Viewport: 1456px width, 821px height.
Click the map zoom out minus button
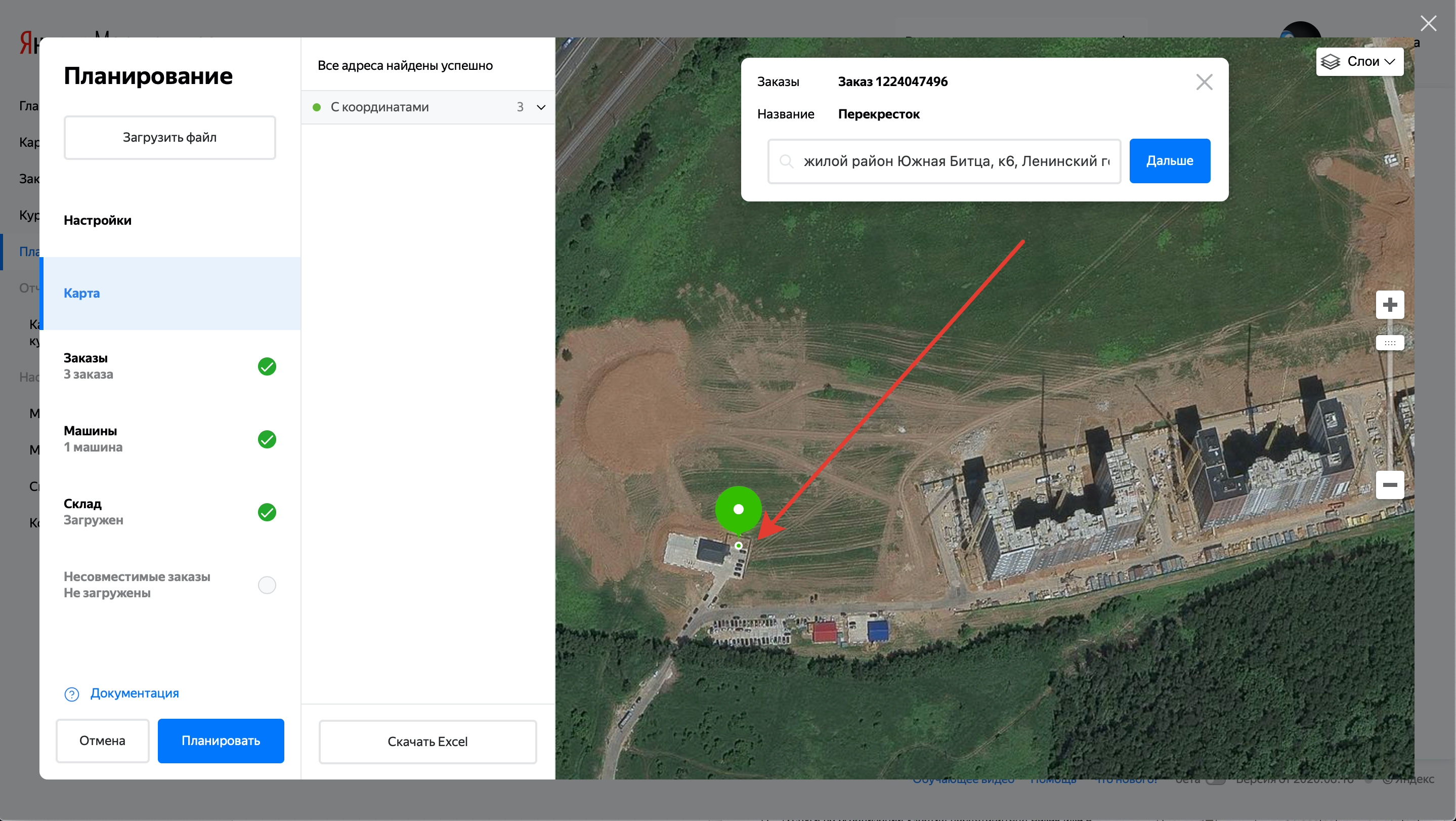tap(1389, 484)
